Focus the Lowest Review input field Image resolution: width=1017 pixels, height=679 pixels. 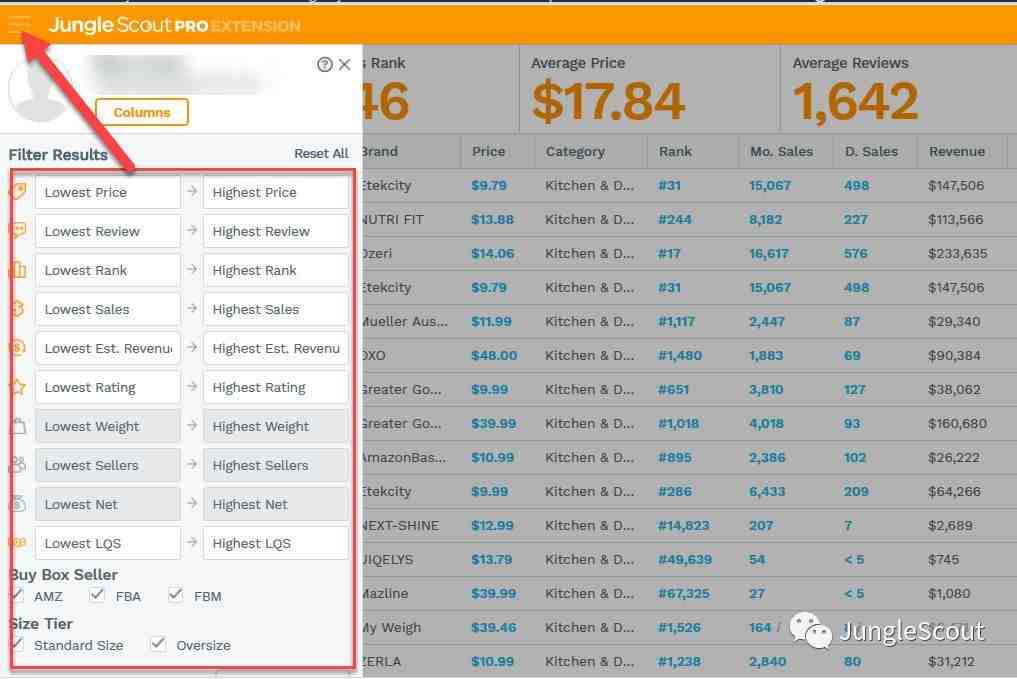(x=108, y=231)
